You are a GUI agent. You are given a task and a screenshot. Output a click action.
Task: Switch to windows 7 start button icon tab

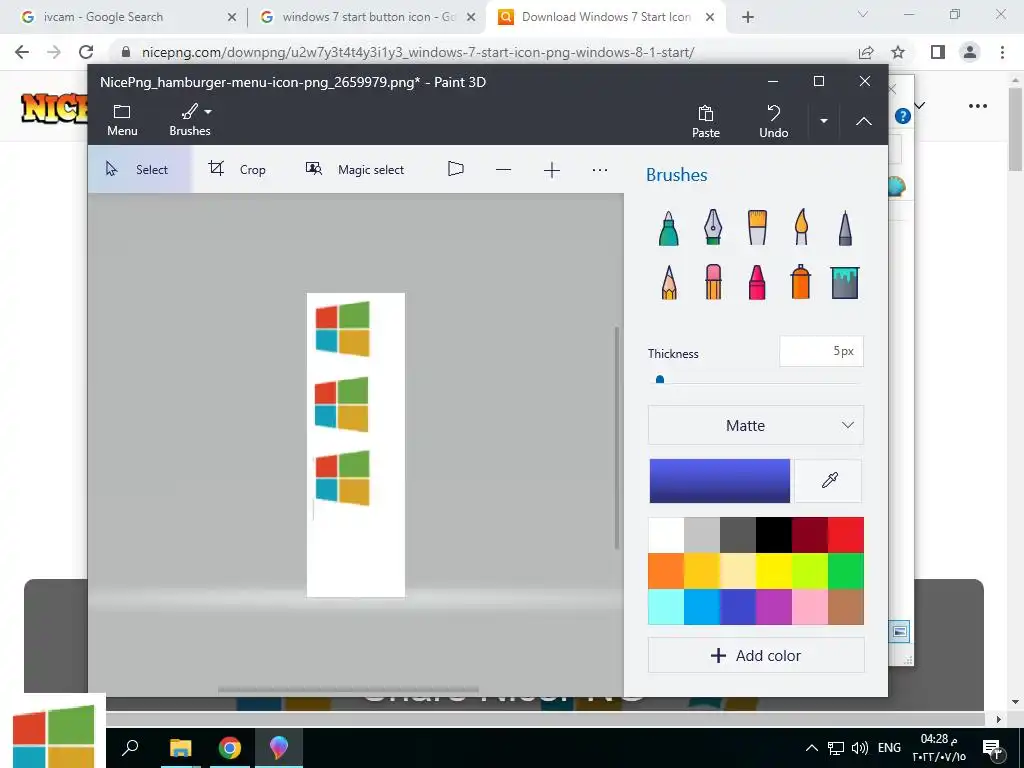[369, 17]
